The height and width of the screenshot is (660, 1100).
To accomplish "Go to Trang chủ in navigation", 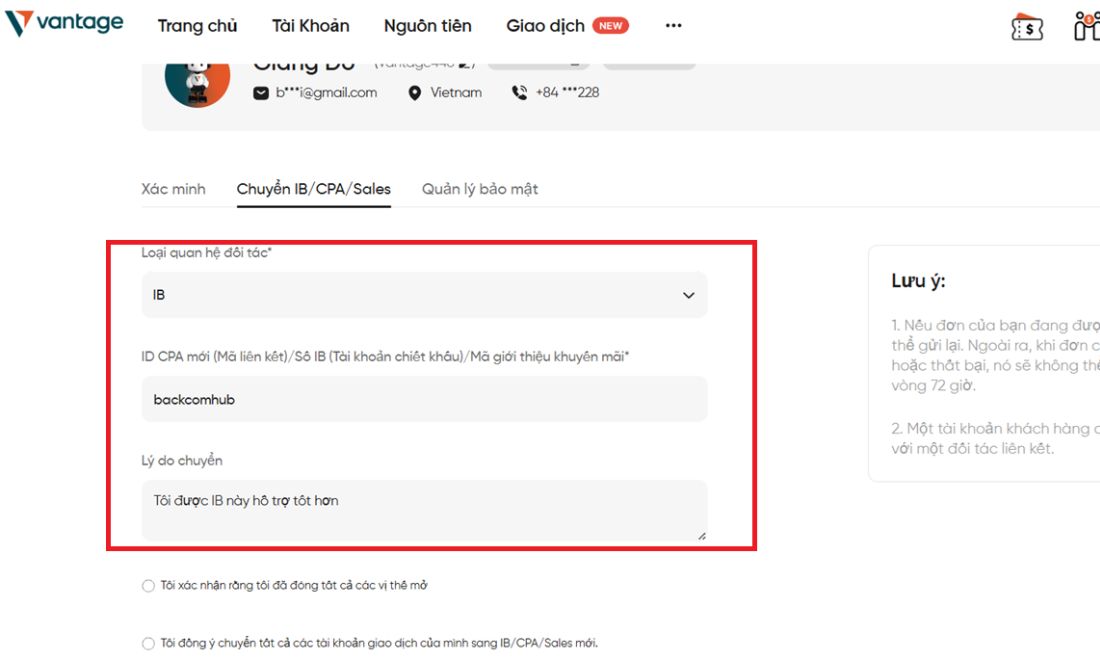I will [197, 26].
